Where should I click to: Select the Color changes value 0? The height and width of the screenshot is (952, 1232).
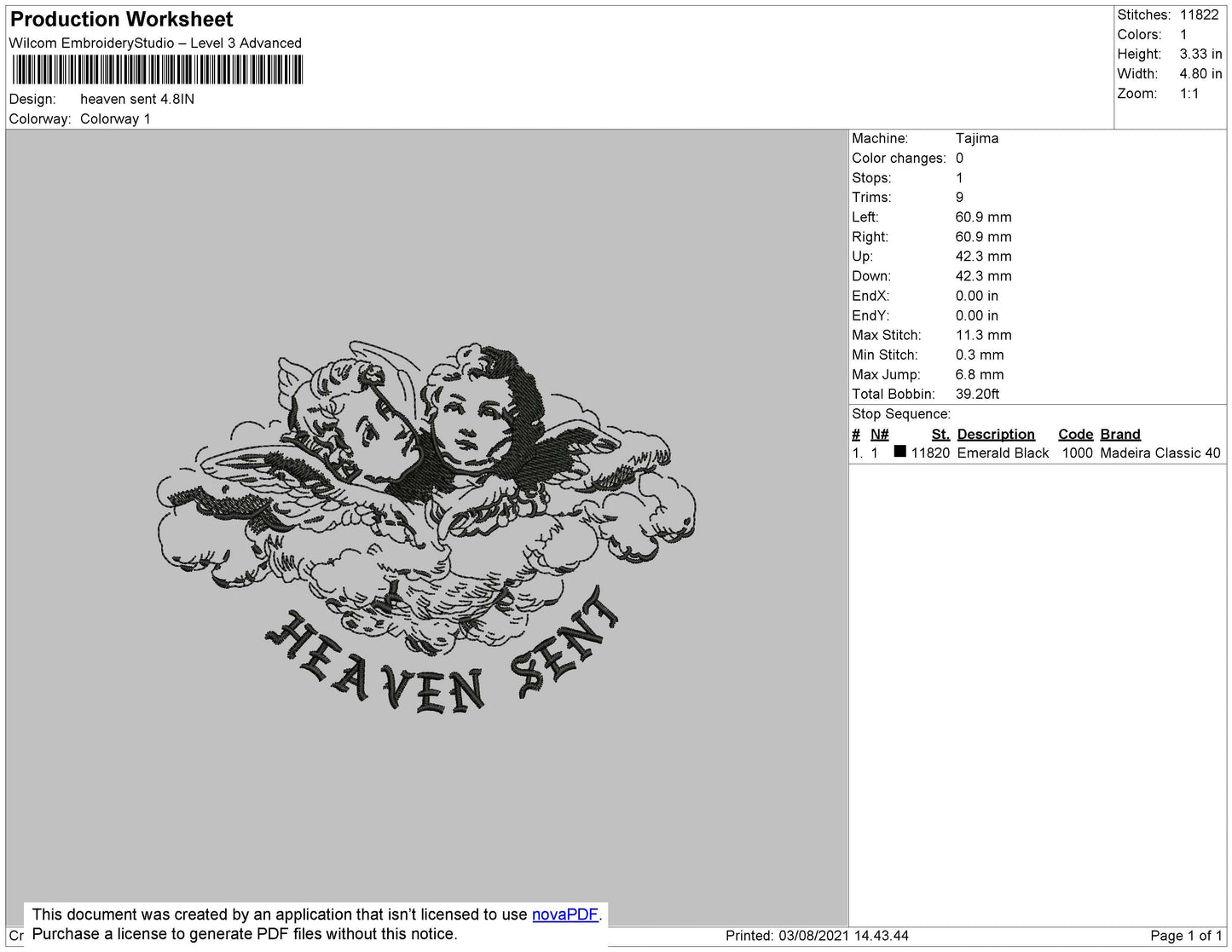tap(959, 158)
